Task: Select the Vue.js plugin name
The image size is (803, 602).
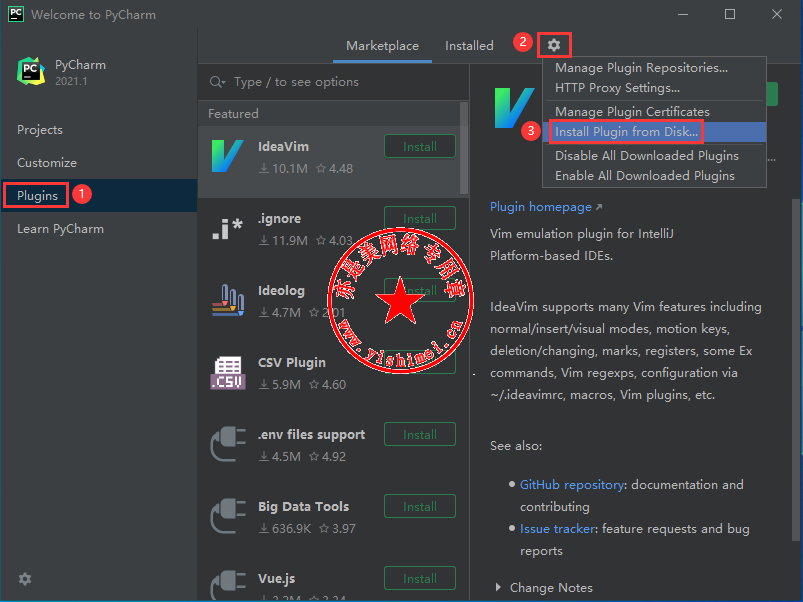Action: 277,578
